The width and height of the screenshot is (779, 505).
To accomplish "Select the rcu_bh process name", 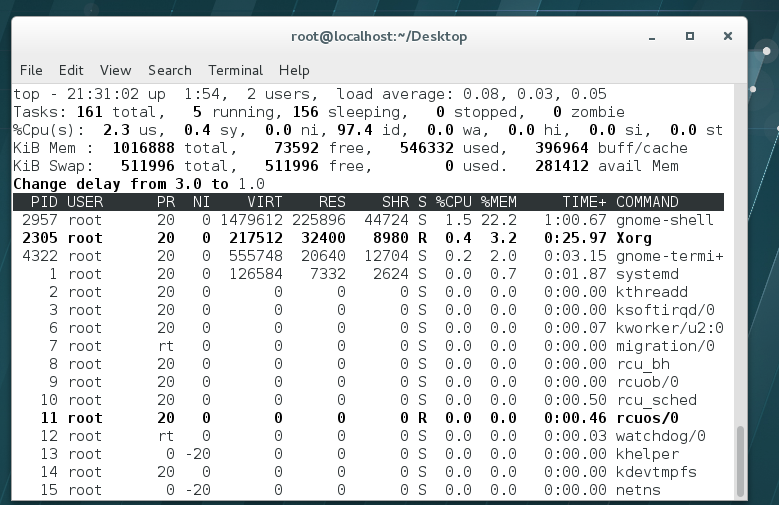I will [643, 364].
